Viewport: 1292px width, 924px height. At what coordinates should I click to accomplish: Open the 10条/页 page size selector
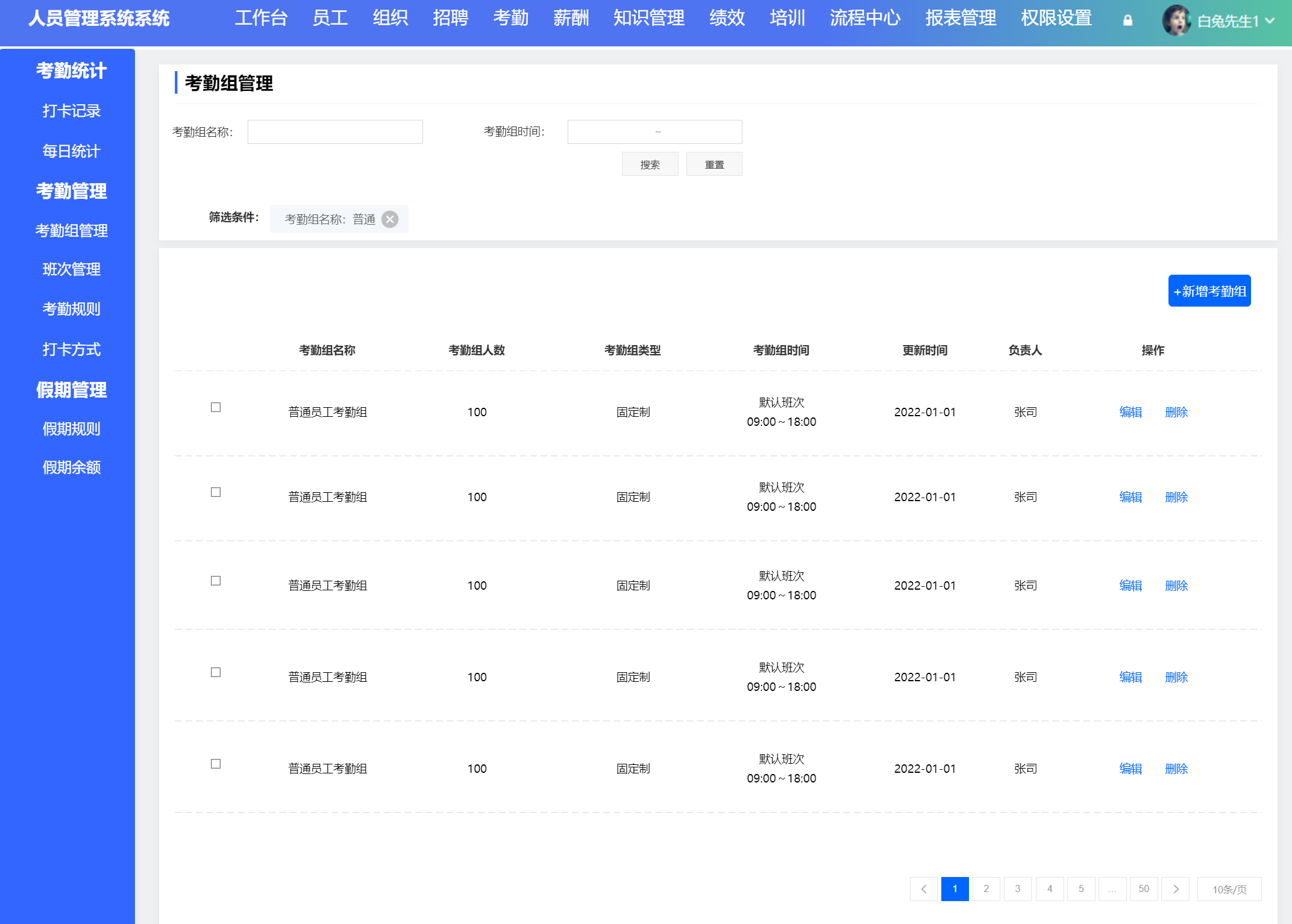[x=1229, y=889]
